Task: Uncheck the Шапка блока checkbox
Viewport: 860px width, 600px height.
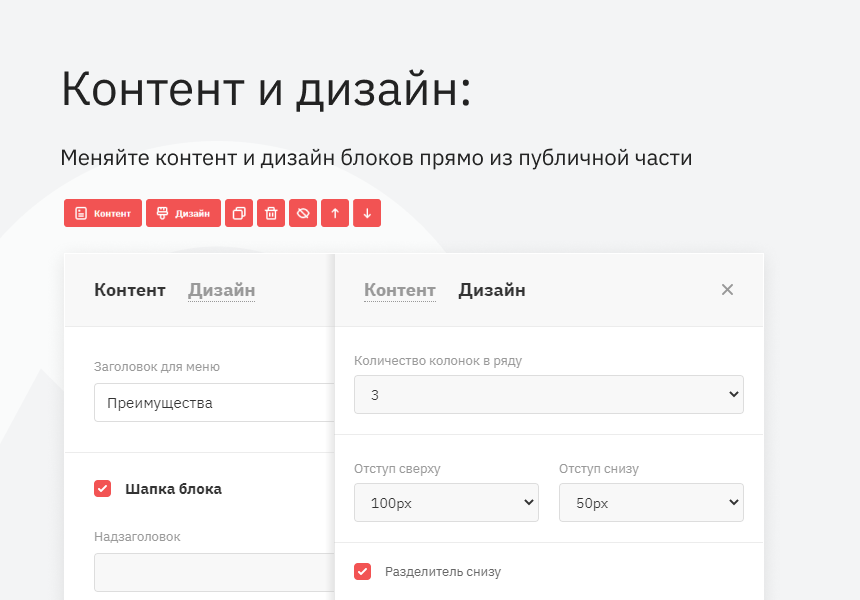Action: pos(102,489)
